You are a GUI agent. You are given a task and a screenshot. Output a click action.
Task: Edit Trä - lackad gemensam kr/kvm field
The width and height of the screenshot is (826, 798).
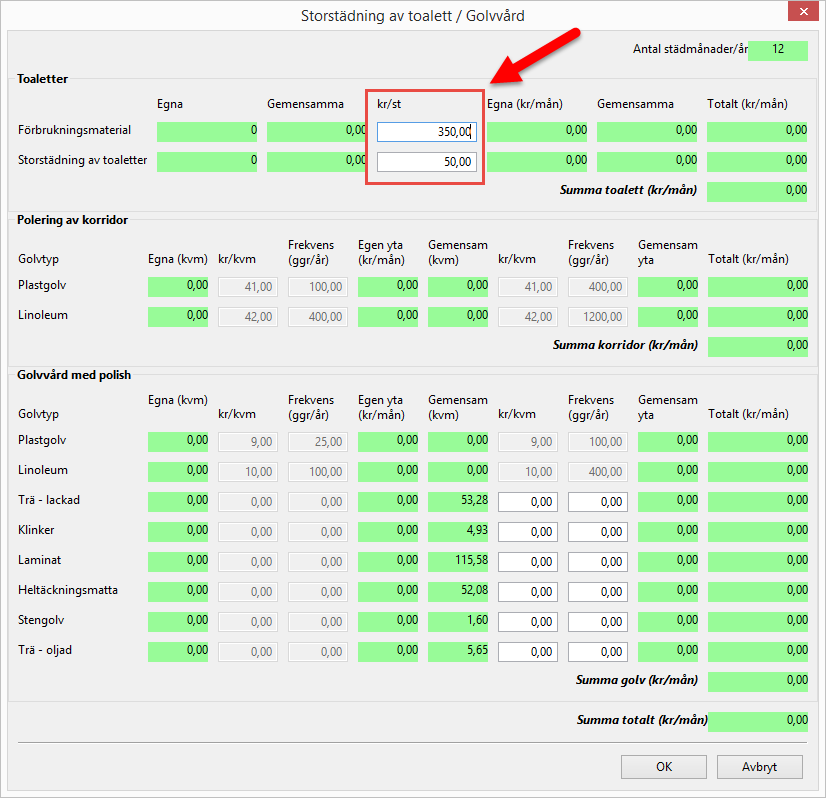527,502
